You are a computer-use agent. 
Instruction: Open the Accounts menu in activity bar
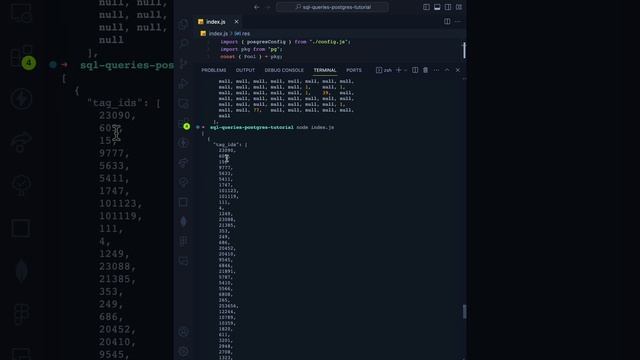(x=184, y=331)
